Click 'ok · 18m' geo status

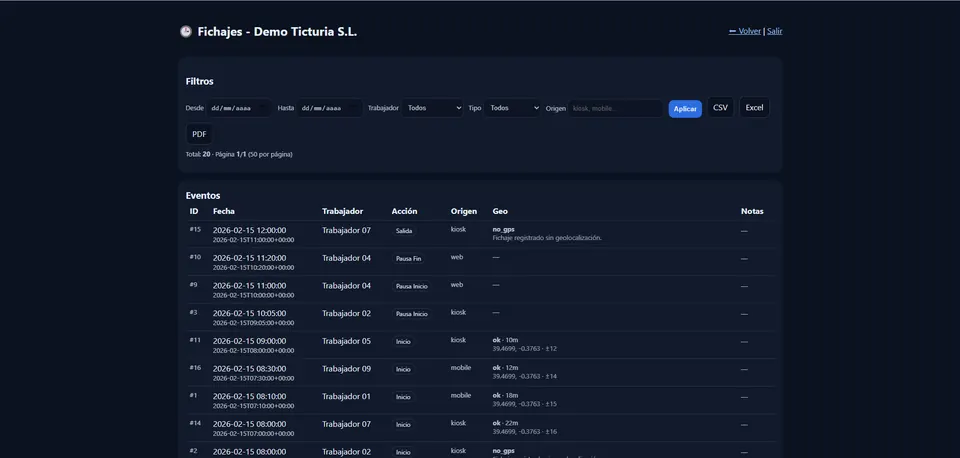505,395
